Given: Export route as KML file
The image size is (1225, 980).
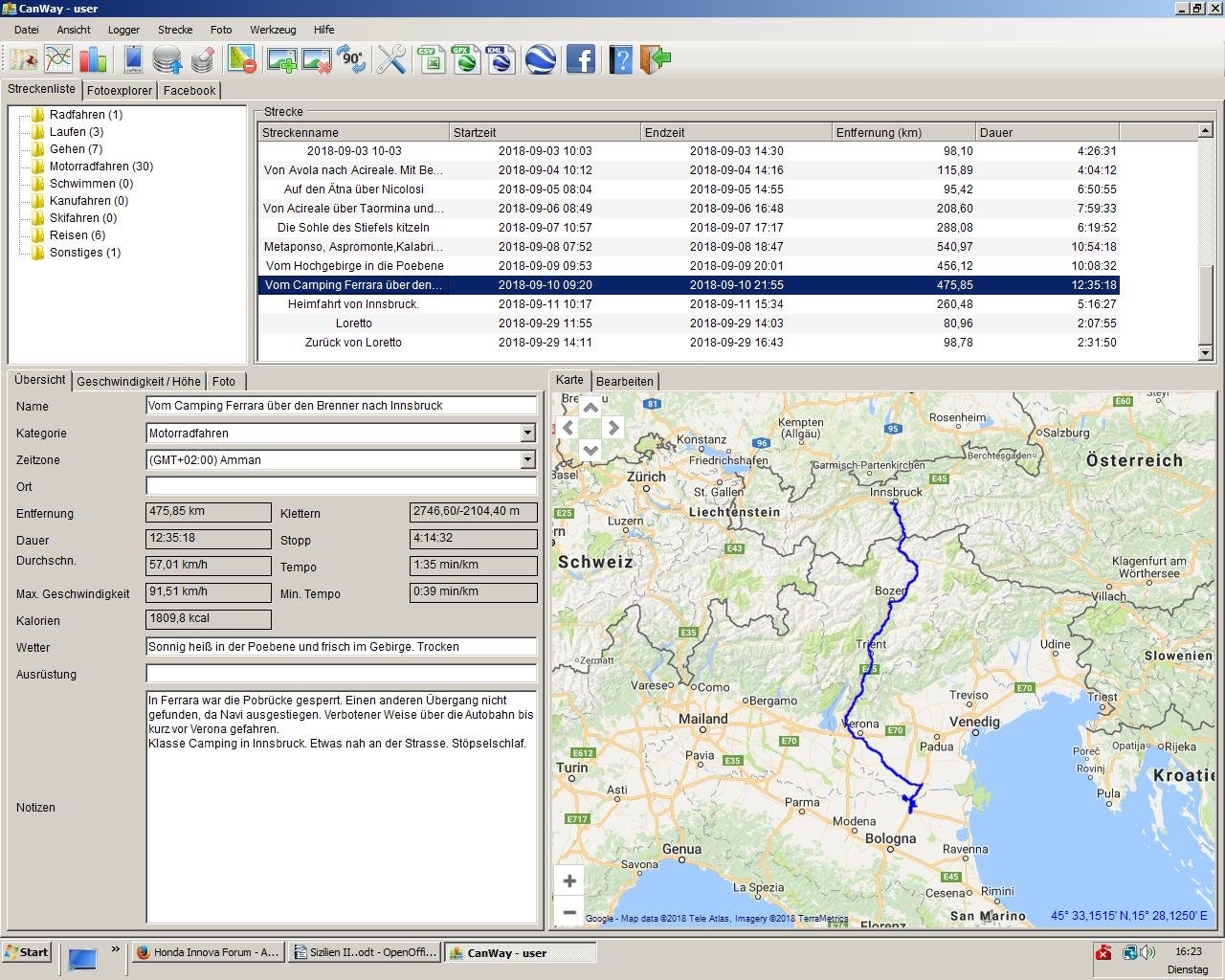Looking at the screenshot, I should [x=499, y=59].
